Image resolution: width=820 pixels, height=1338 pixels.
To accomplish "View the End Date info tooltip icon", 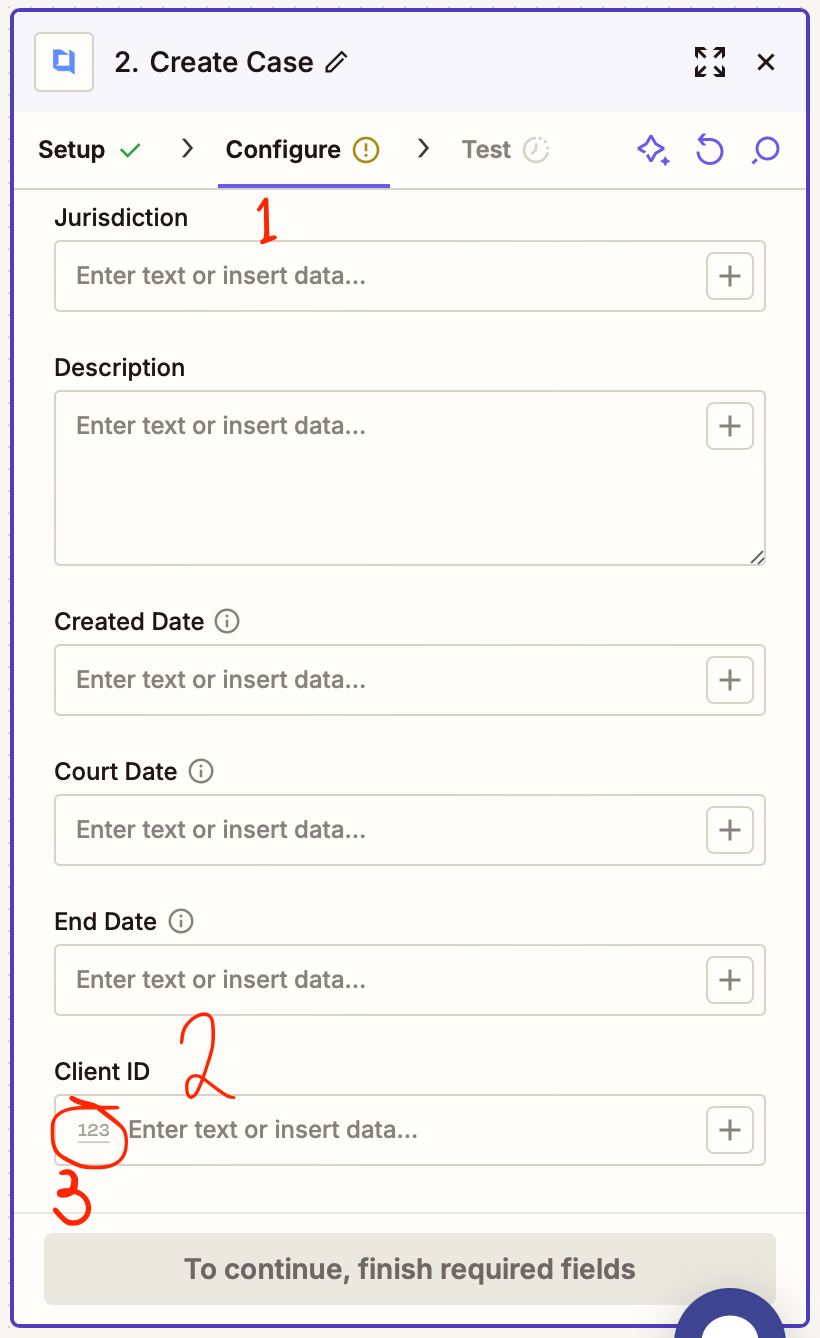I will pos(181,921).
